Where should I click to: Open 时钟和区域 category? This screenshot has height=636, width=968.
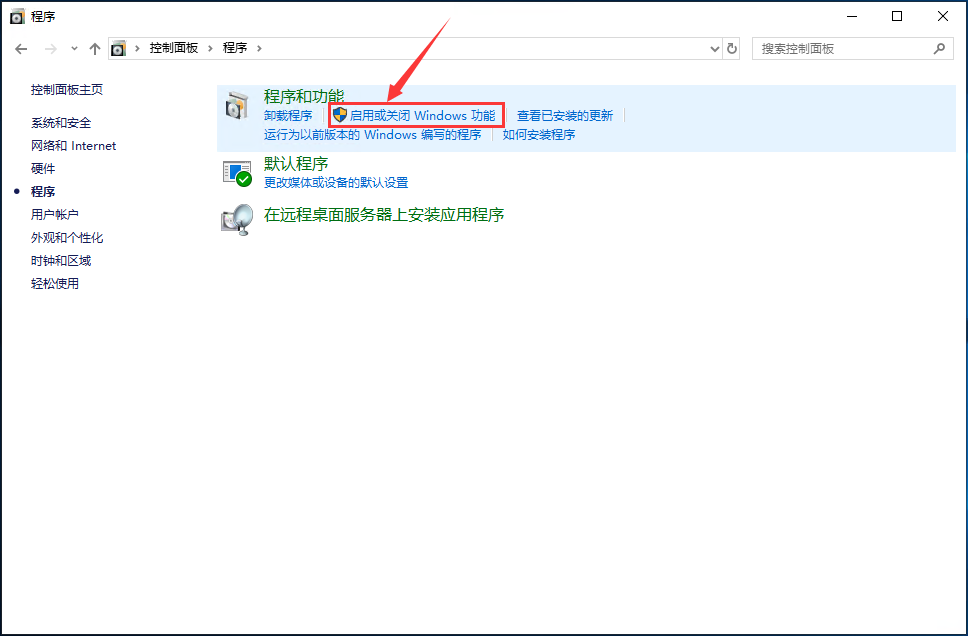(61, 261)
